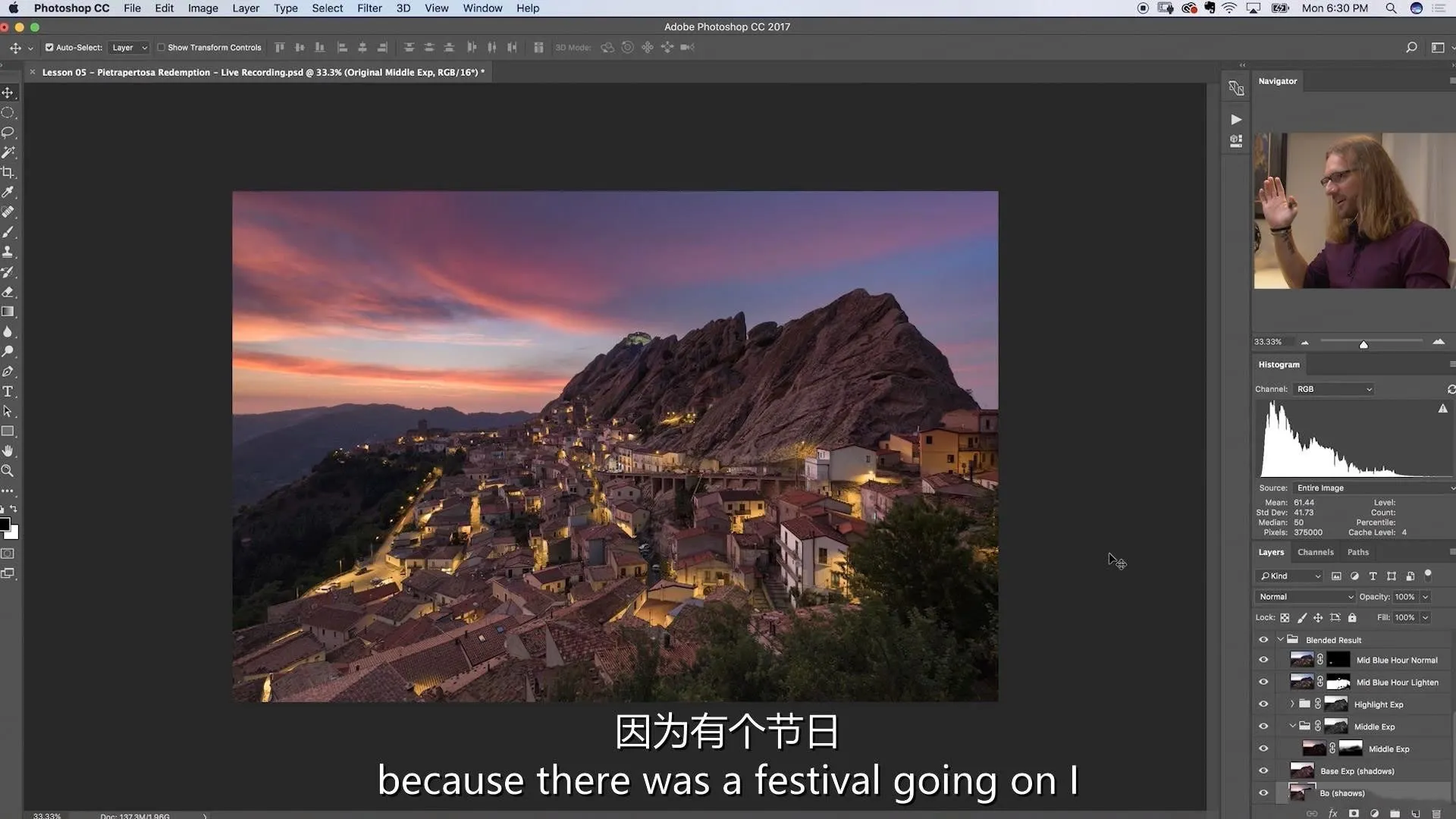Drag the Navigator zoom slider
Viewport: 1456px width, 819px height.
point(1363,343)
